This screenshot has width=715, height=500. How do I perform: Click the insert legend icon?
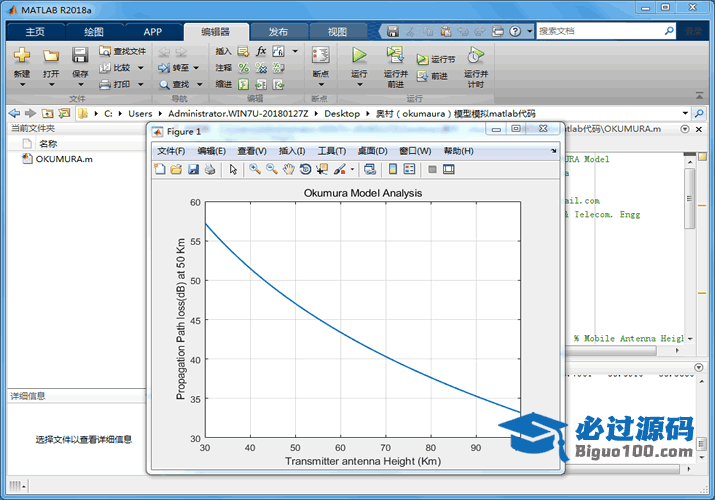point(409,170)
